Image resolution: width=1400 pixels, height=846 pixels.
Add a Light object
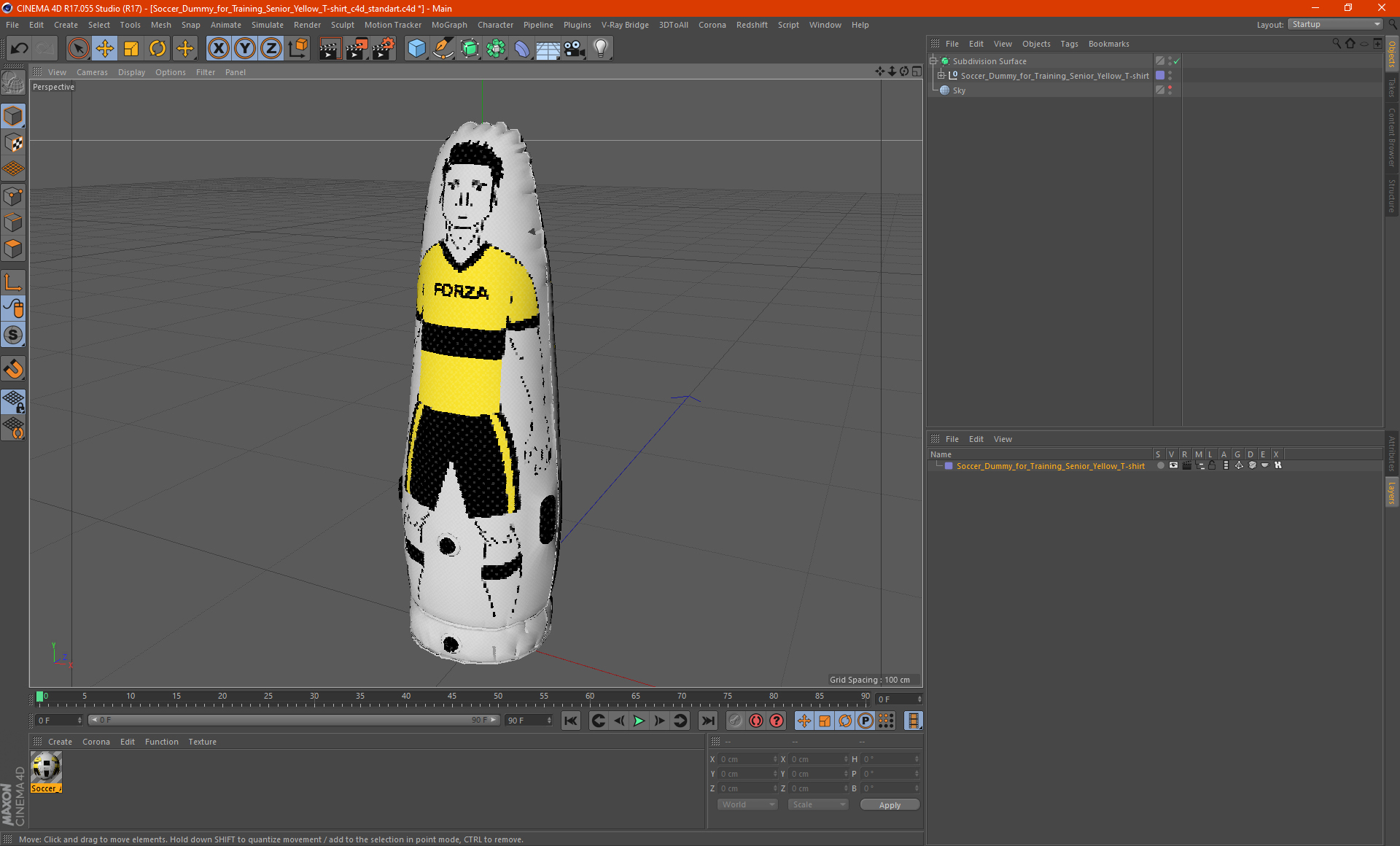click(601, 49)
